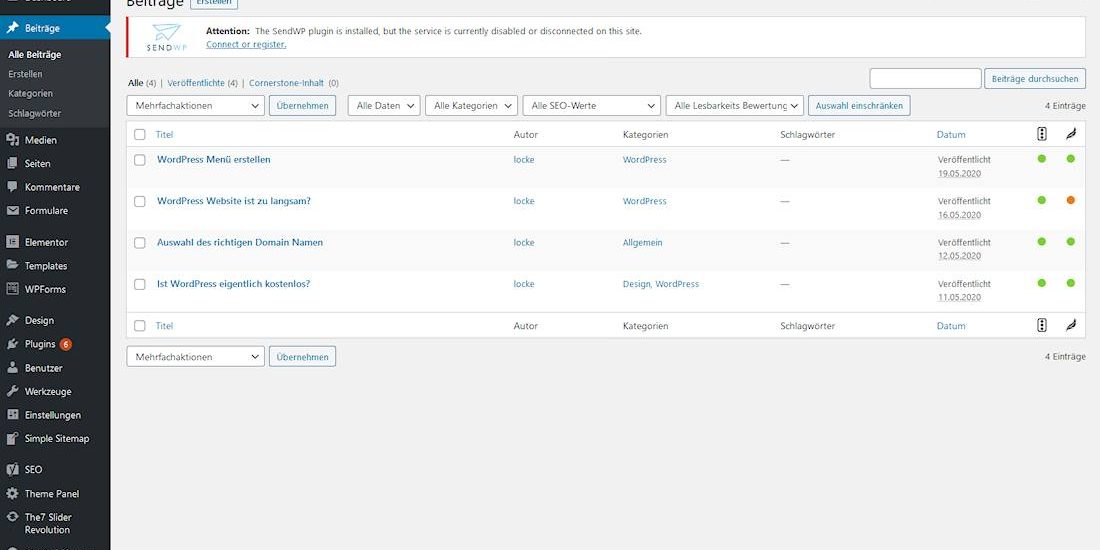Click the top Übernehmen button
1100x550 pixels.
[302, 106]
